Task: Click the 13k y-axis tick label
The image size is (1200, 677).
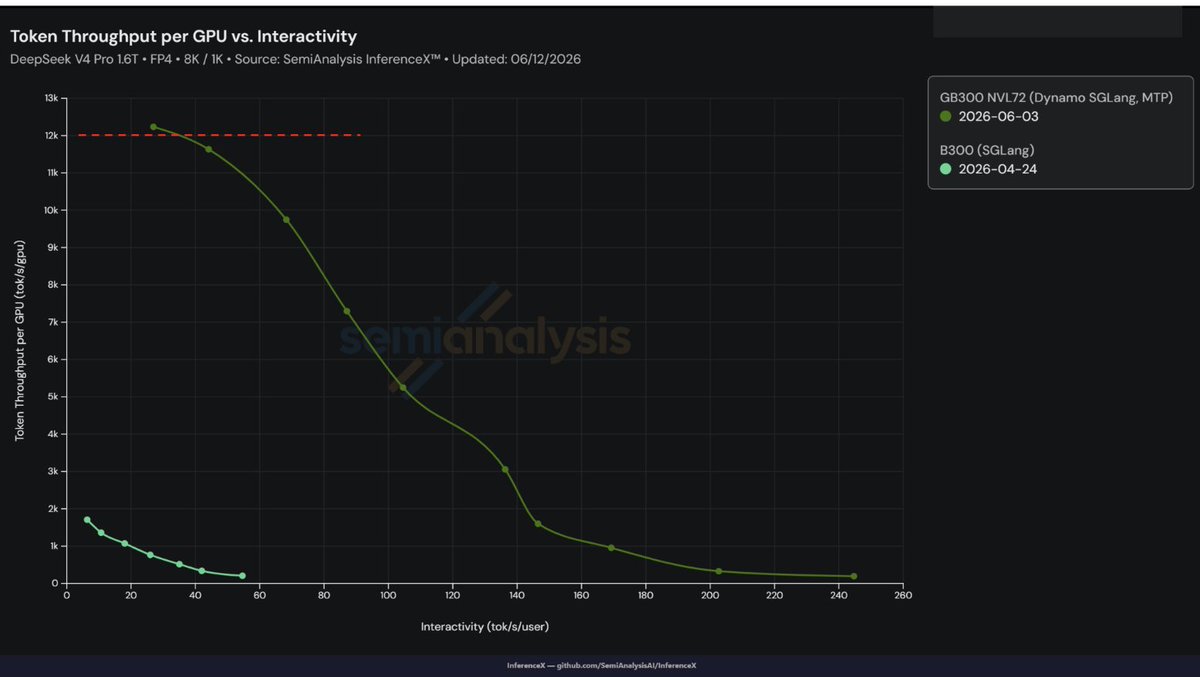Action: [x=53, y=98]
